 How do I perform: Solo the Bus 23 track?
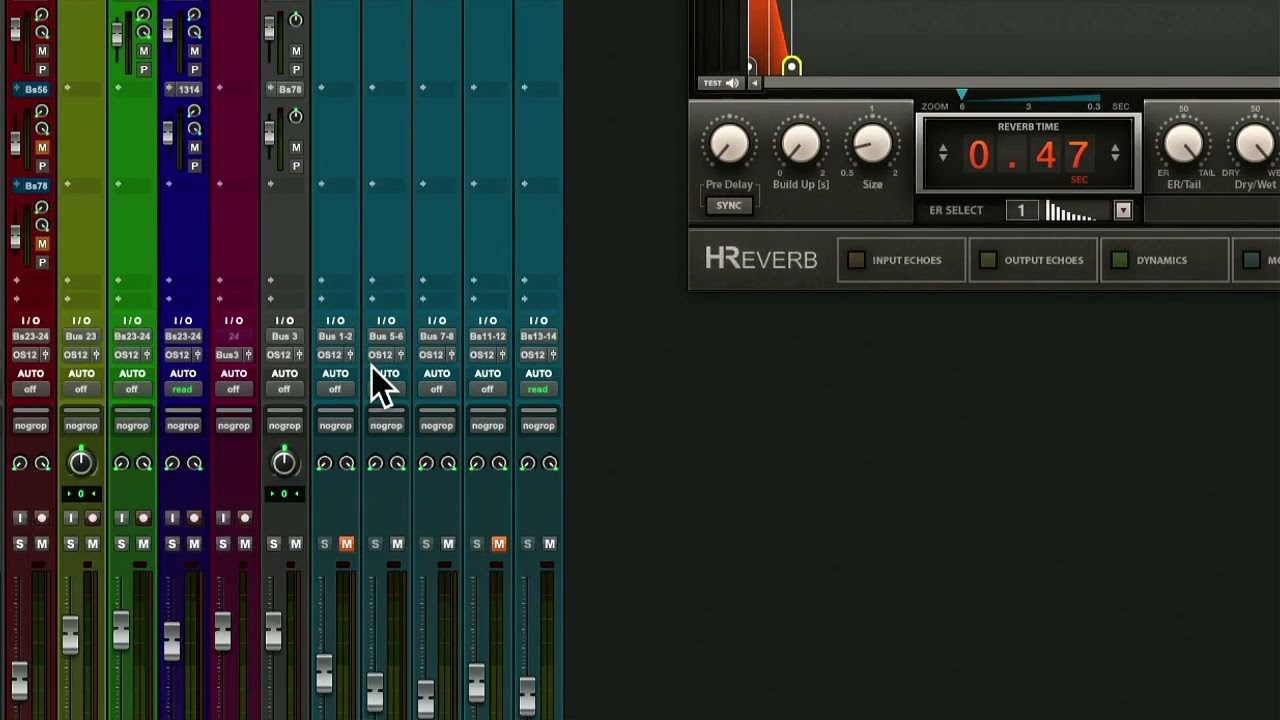[70, 544]
